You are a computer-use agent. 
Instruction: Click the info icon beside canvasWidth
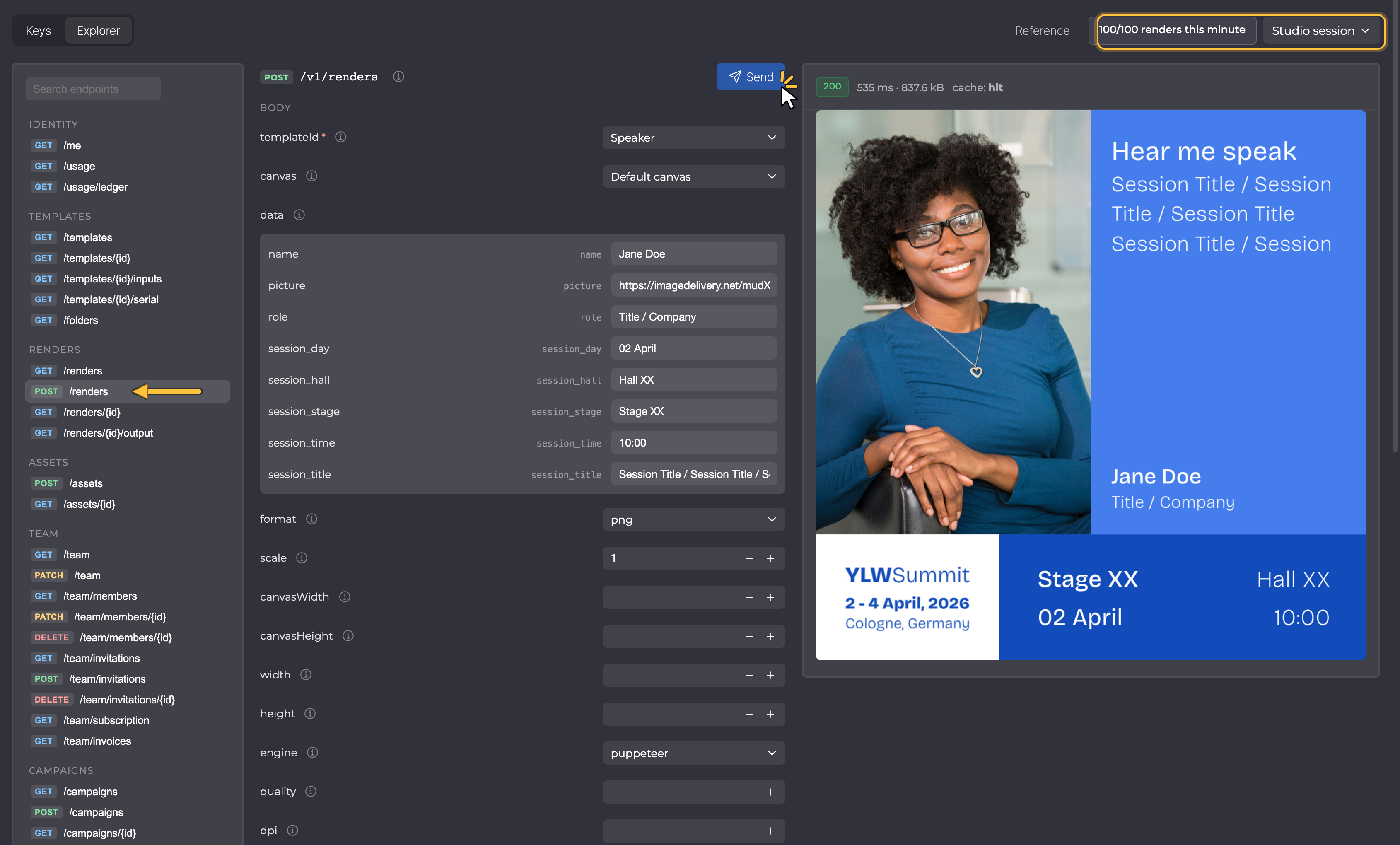click(x=344, y=596)
